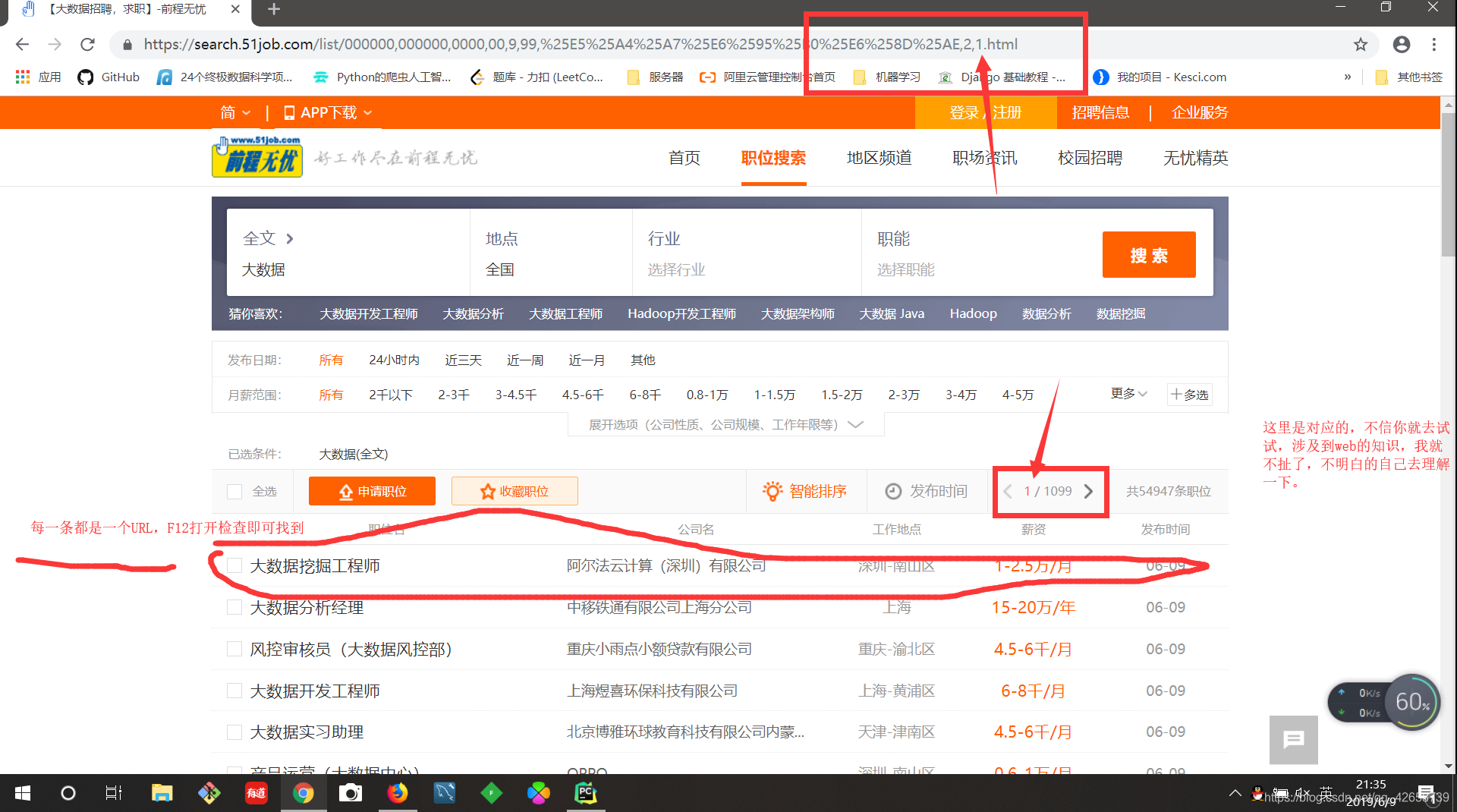Viewport: 1457px width, 812px height.
Task: Open the 其他书签 folder
Action: (1409, 77)
